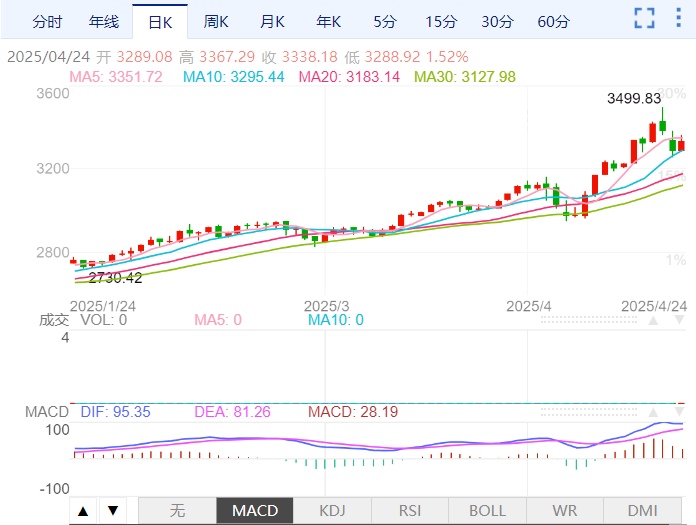Click the down triangle beside indicator tabs
The image size is (696, 525).
pyautogui.click(x=113, y=511)
